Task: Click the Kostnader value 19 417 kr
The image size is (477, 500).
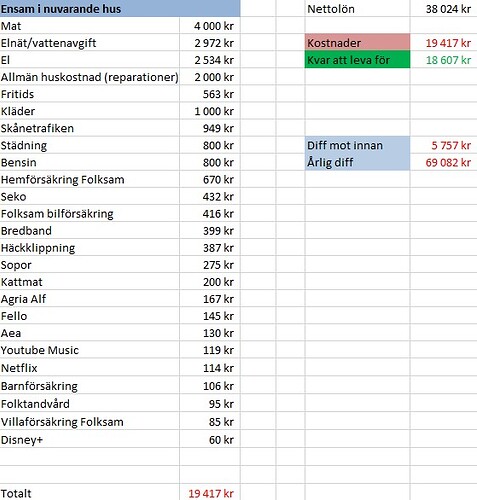Action: pyautogui.click(x=444, y=43)
